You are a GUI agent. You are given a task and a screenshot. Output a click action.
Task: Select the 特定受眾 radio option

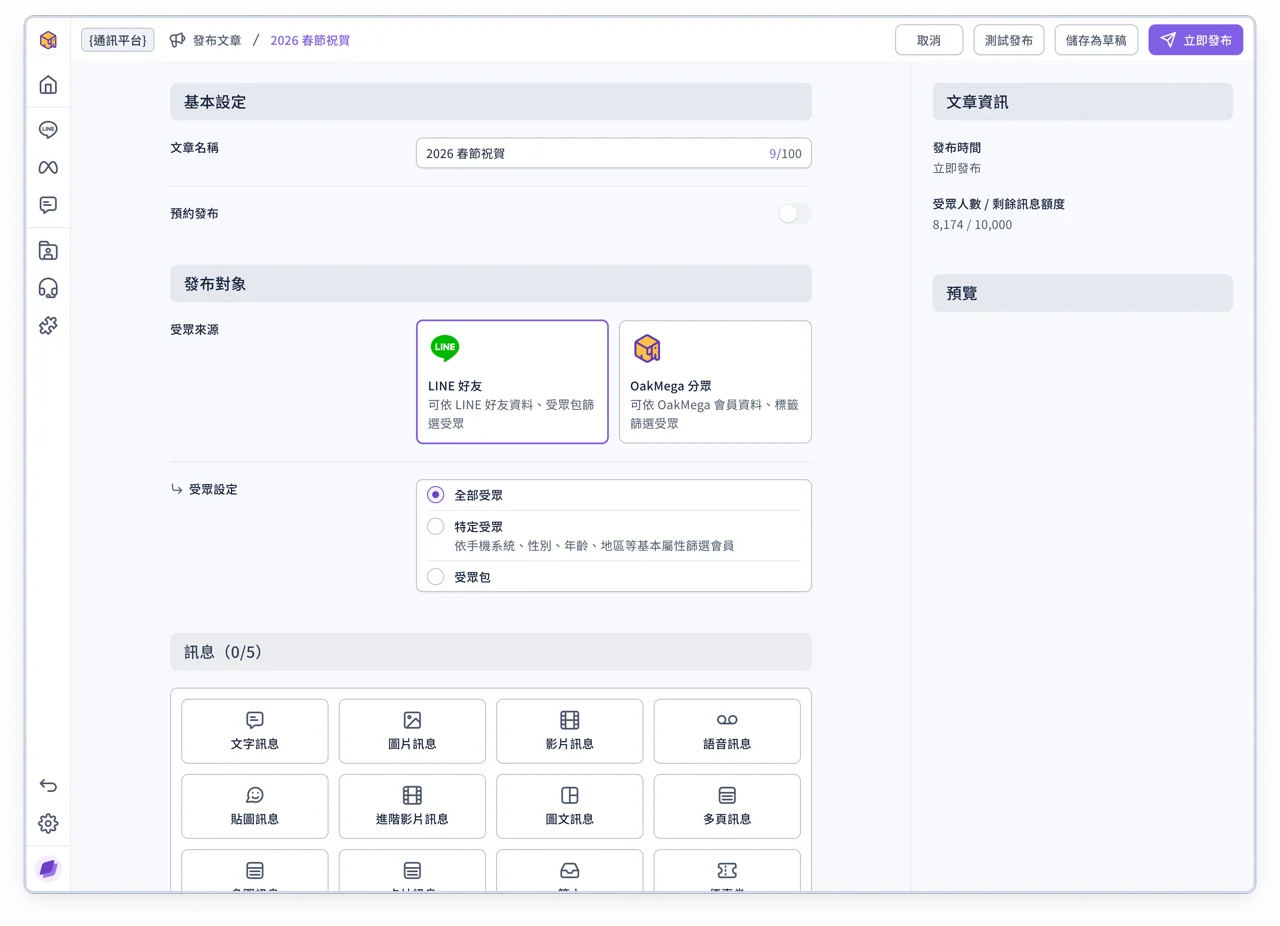click(435, 526)
